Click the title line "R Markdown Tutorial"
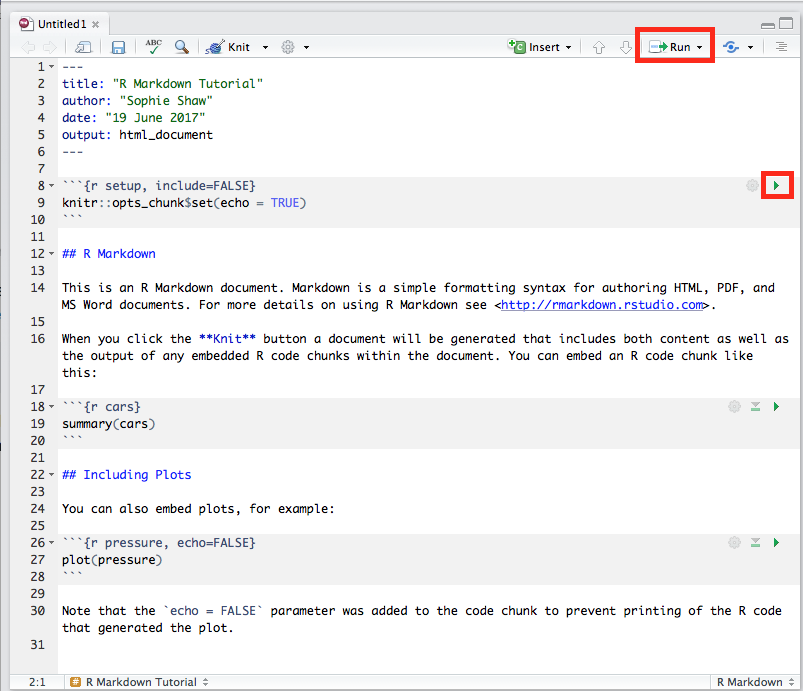This screenshot has height=691, width=803. [162, 83]
